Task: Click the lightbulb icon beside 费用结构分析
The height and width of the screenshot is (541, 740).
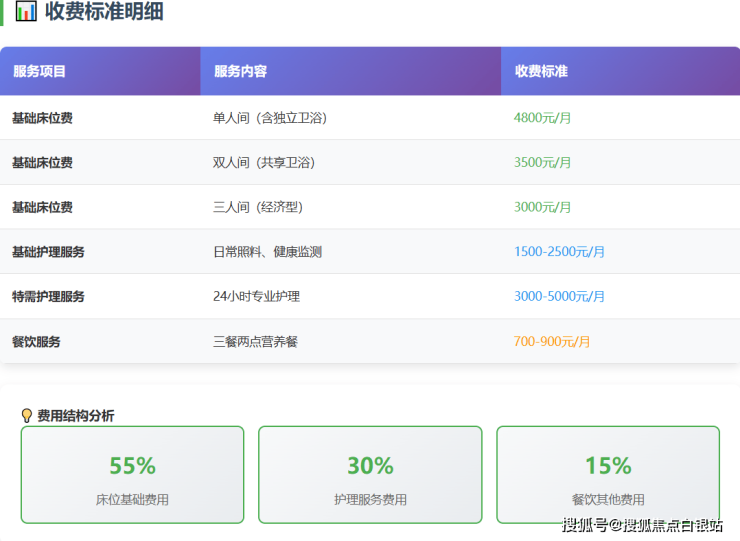Action: (x=27, y=415)
